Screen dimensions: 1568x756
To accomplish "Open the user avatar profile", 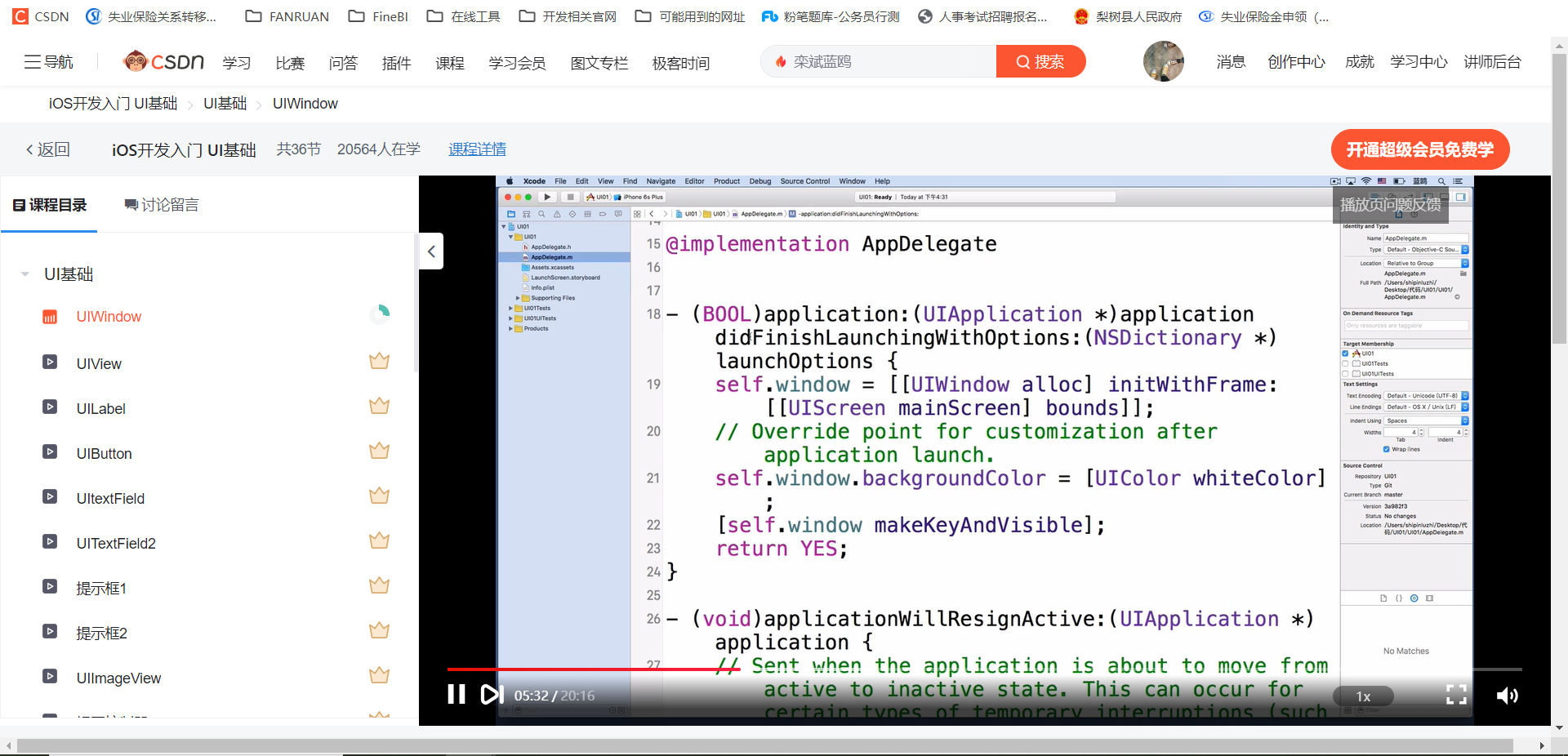I will pyautogui.click(x=1163, y=61).
